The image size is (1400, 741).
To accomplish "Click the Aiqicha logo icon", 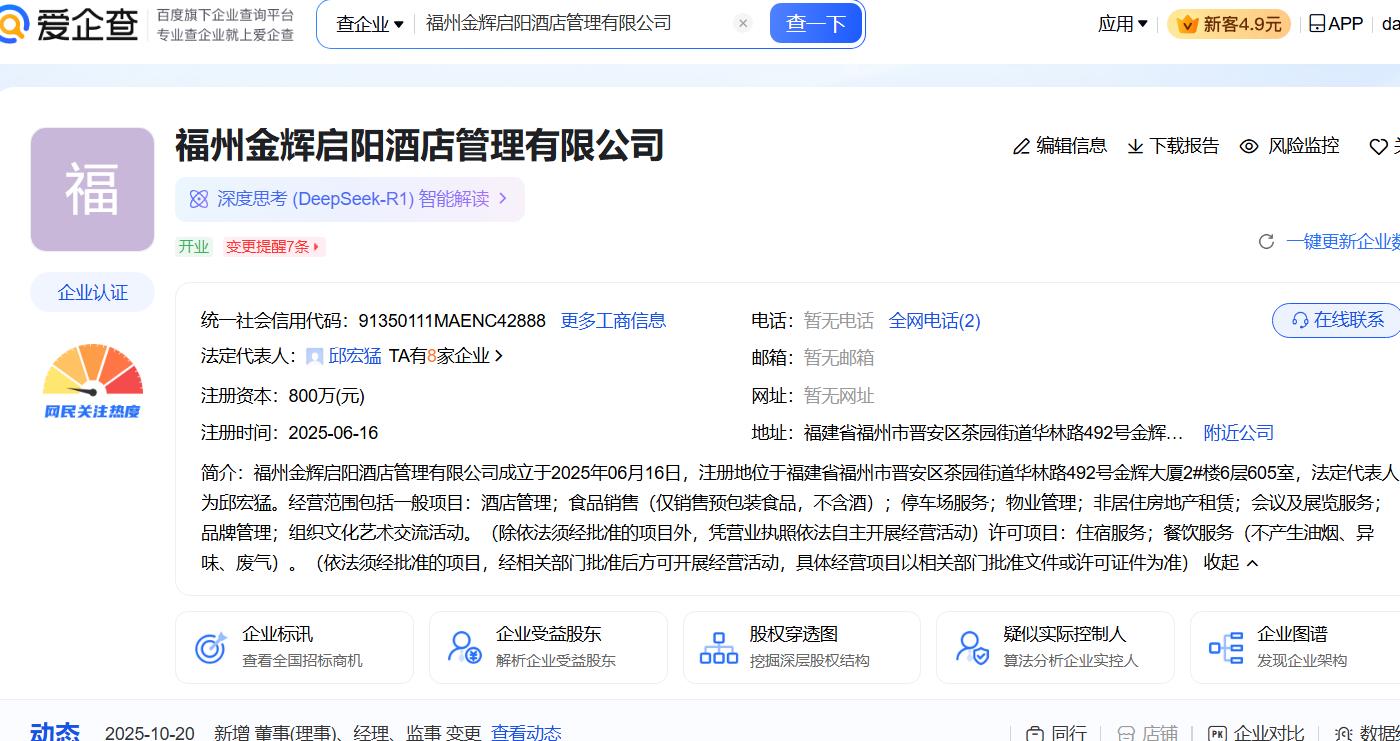I will 14,24.
